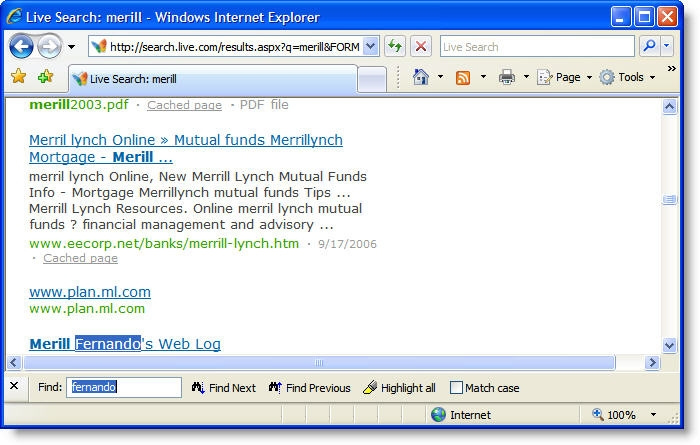Click the vertical scrollbar thumb
The width and height of the screenshot is (700, 445).
coord(669,200)
